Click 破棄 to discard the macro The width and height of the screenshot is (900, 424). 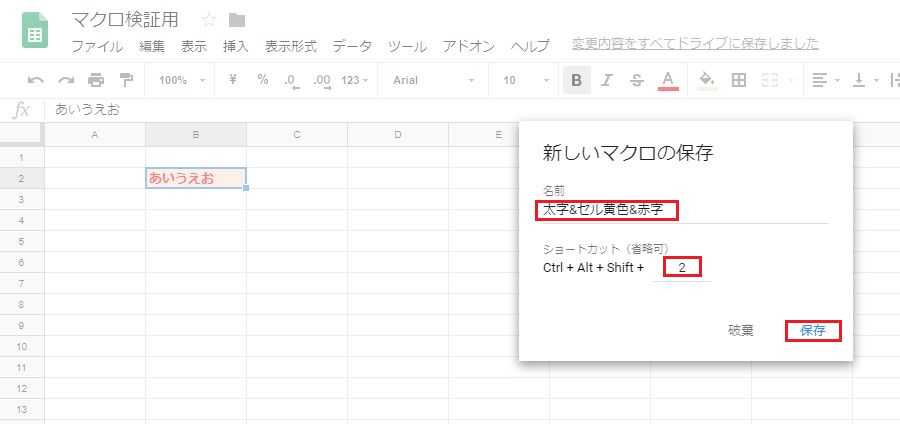(x=741, y=331)
